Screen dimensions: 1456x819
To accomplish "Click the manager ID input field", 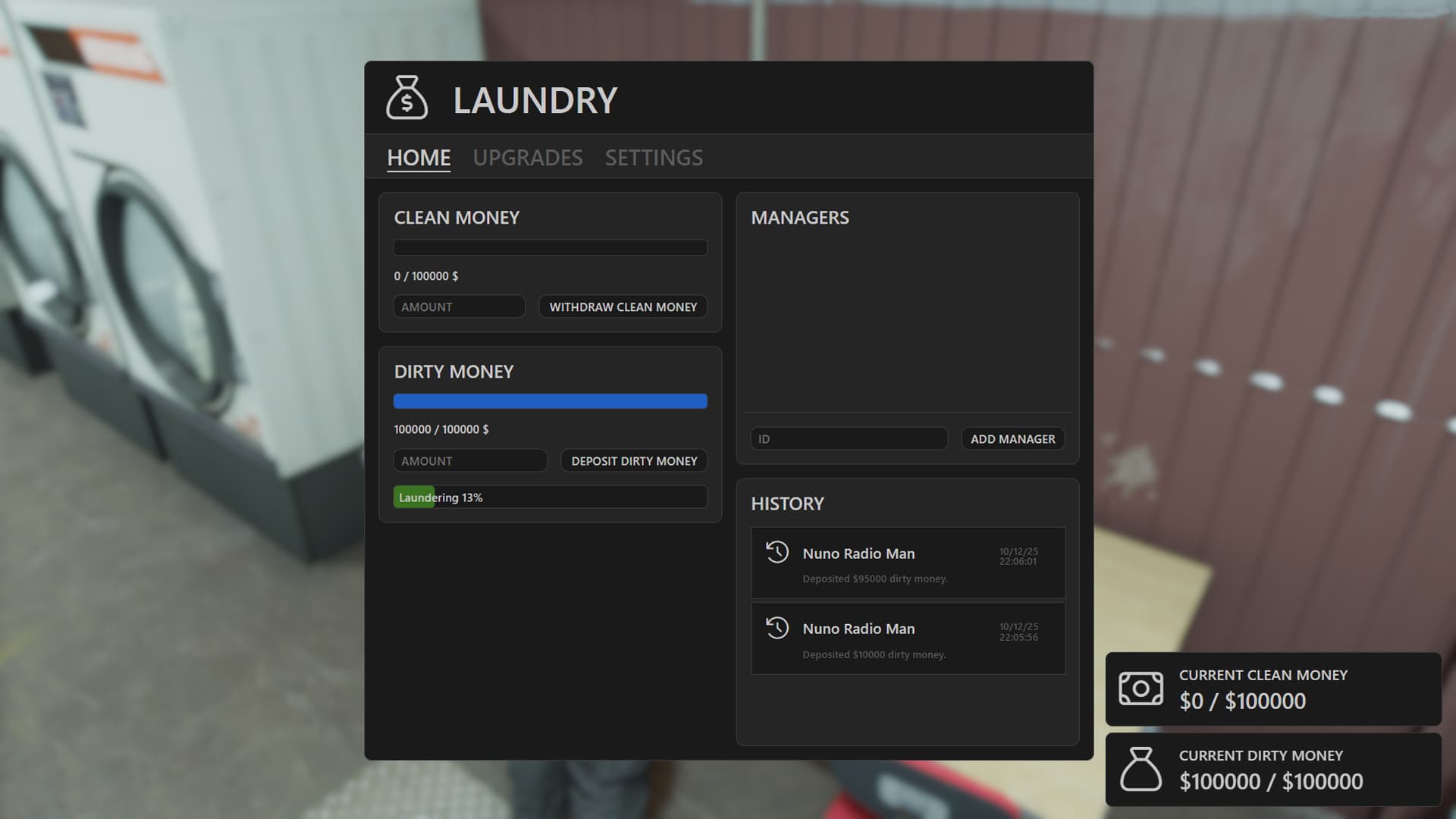I will [849, 439].
